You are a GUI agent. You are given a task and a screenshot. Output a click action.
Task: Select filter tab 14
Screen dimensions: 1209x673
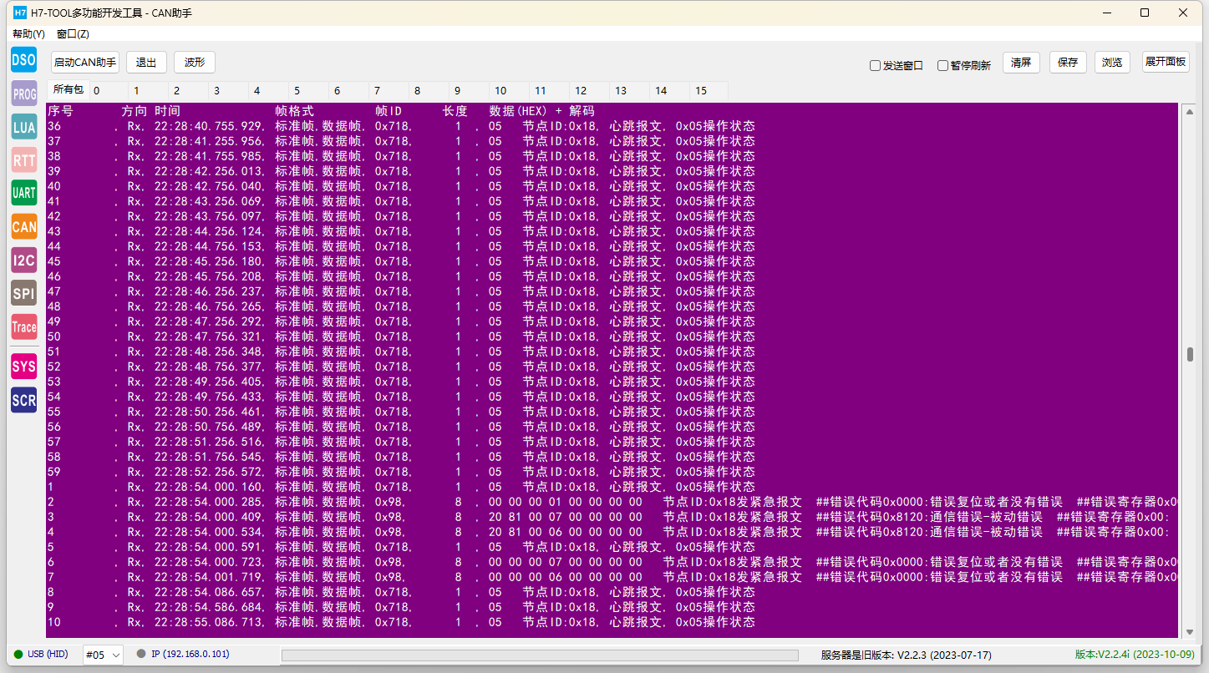[x=660, y=91]
